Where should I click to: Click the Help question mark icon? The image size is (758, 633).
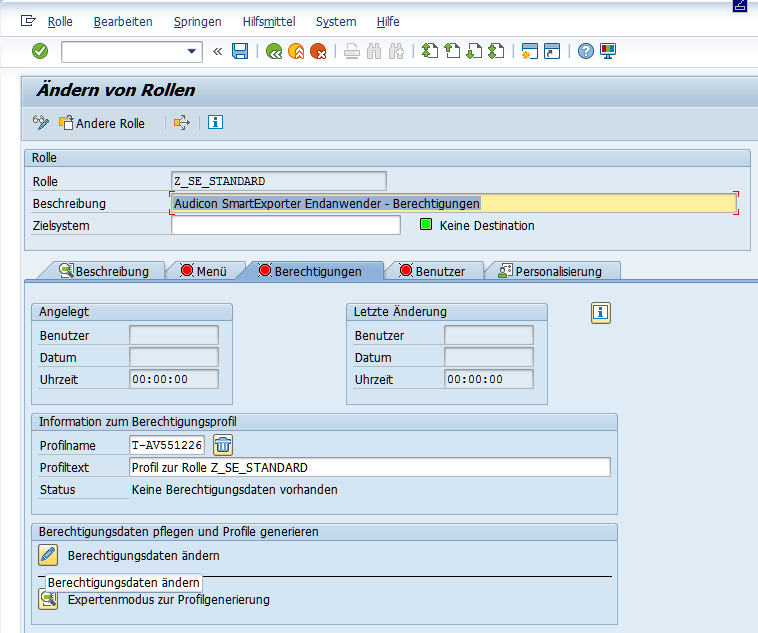(x=585, y=51)
